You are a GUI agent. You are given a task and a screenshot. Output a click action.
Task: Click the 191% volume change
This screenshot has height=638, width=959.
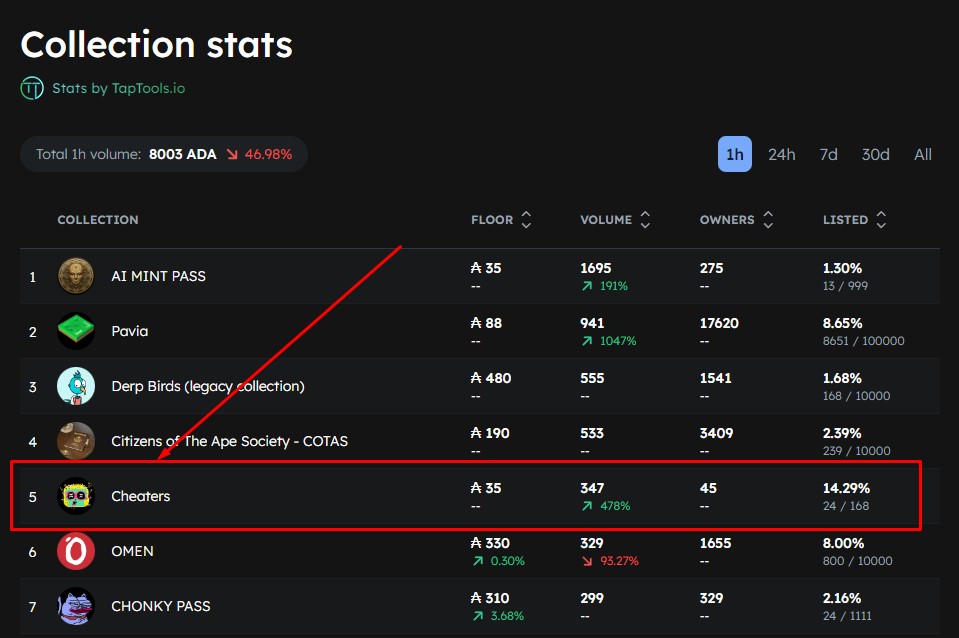pyautogui.click(x=605, y=286)
